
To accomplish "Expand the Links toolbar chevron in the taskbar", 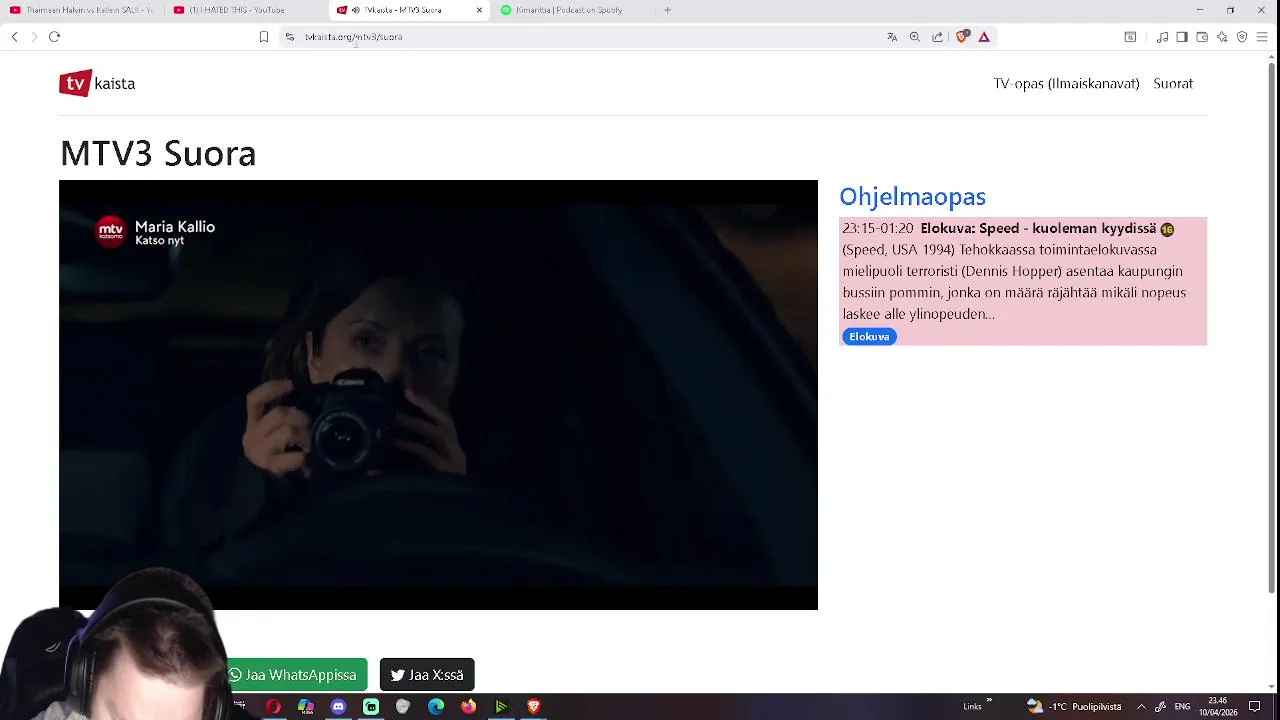I will coord(989,702).
